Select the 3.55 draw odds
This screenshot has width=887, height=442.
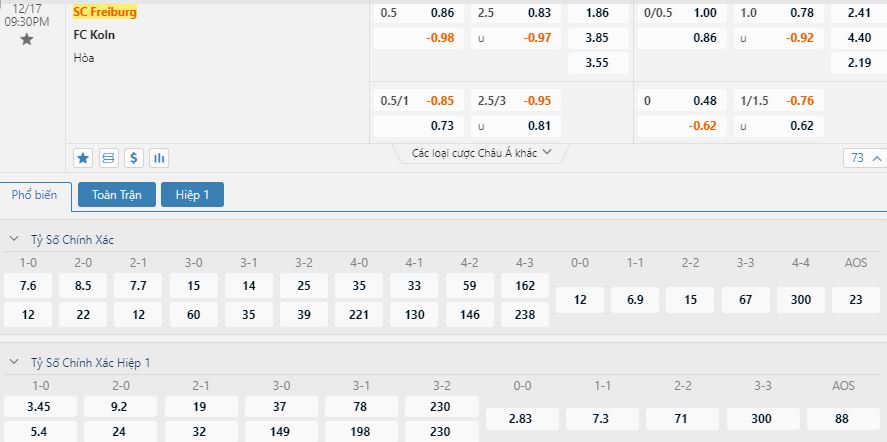pos(598,63)
